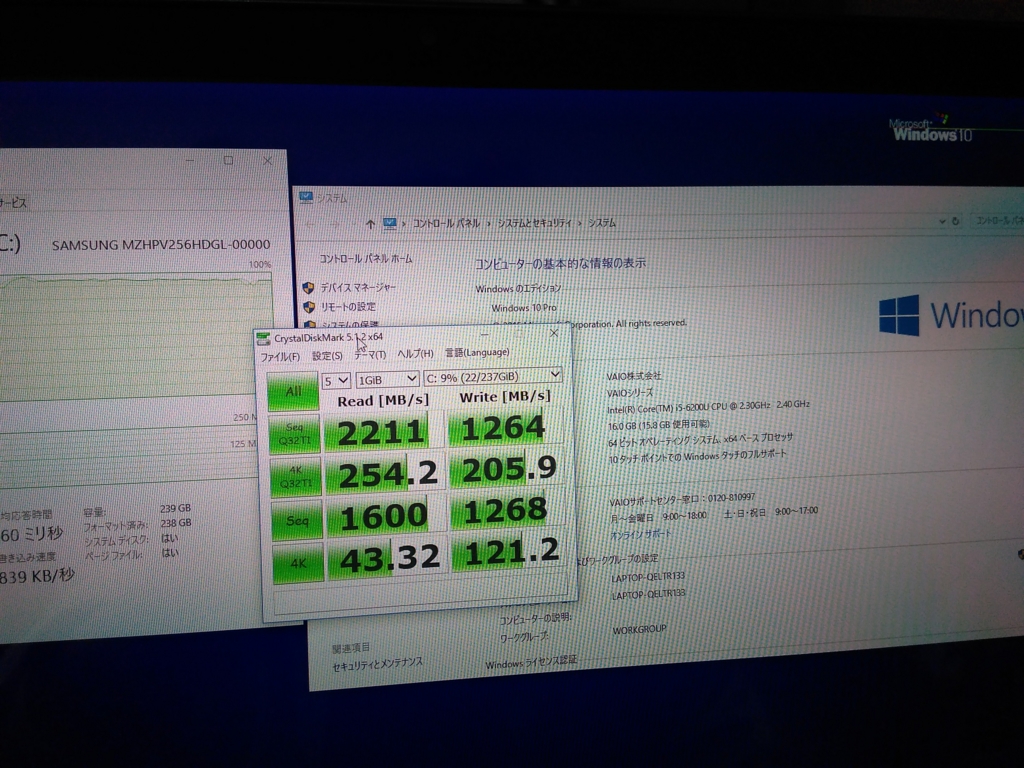Click the Seq read value 1600
This screenshot has width=1024, height=768.
[x=385, y=516]
